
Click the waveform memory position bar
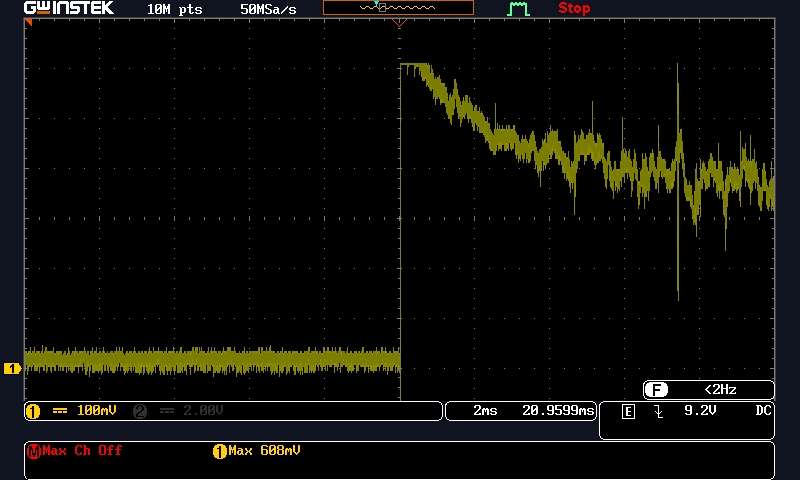click(x=398, y=8)
